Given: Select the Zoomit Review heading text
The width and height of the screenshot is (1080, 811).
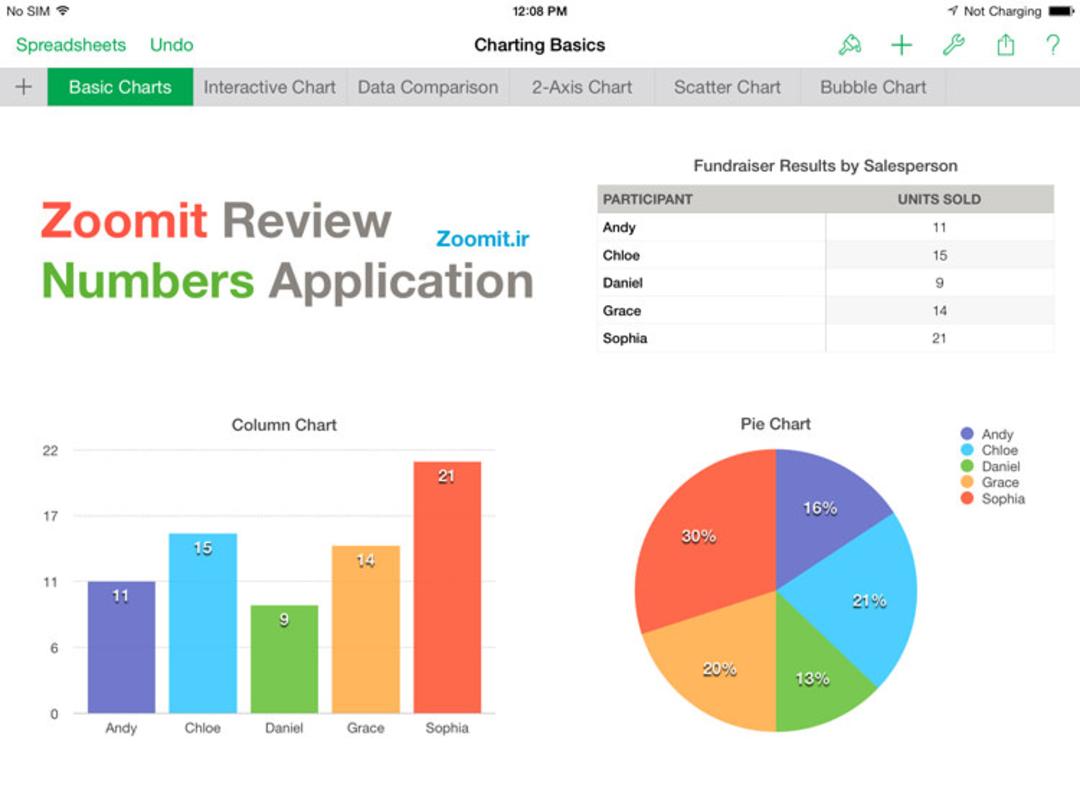Looking at the screenshot, I should click(x=216, y=220).
